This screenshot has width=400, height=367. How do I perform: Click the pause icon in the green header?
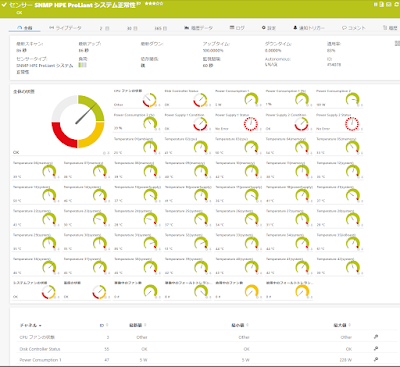point(376,4)
